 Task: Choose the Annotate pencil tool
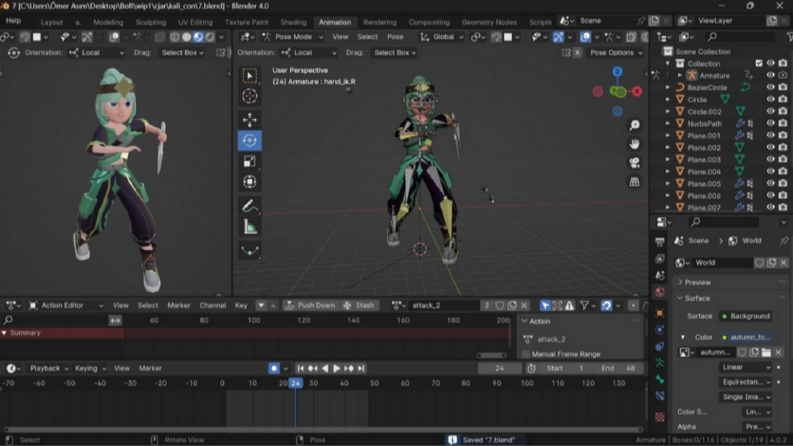point(249,206)
